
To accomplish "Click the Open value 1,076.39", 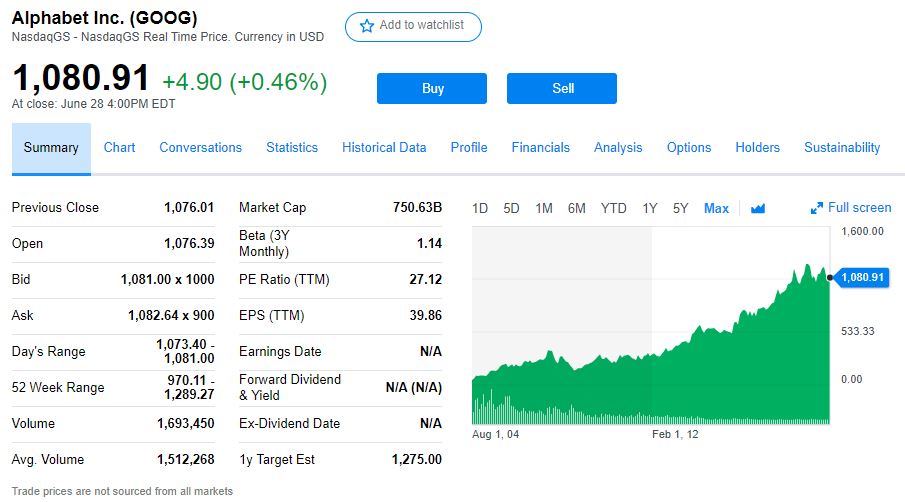I will [189, 243].
